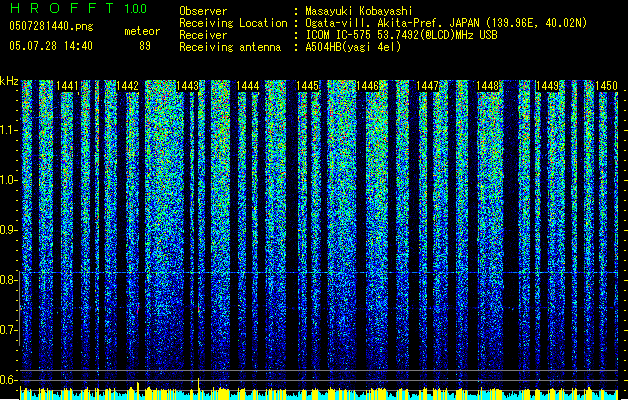
Task: Click the date stamp 05.07.28 14:40
Action: [x=51, y=46]
